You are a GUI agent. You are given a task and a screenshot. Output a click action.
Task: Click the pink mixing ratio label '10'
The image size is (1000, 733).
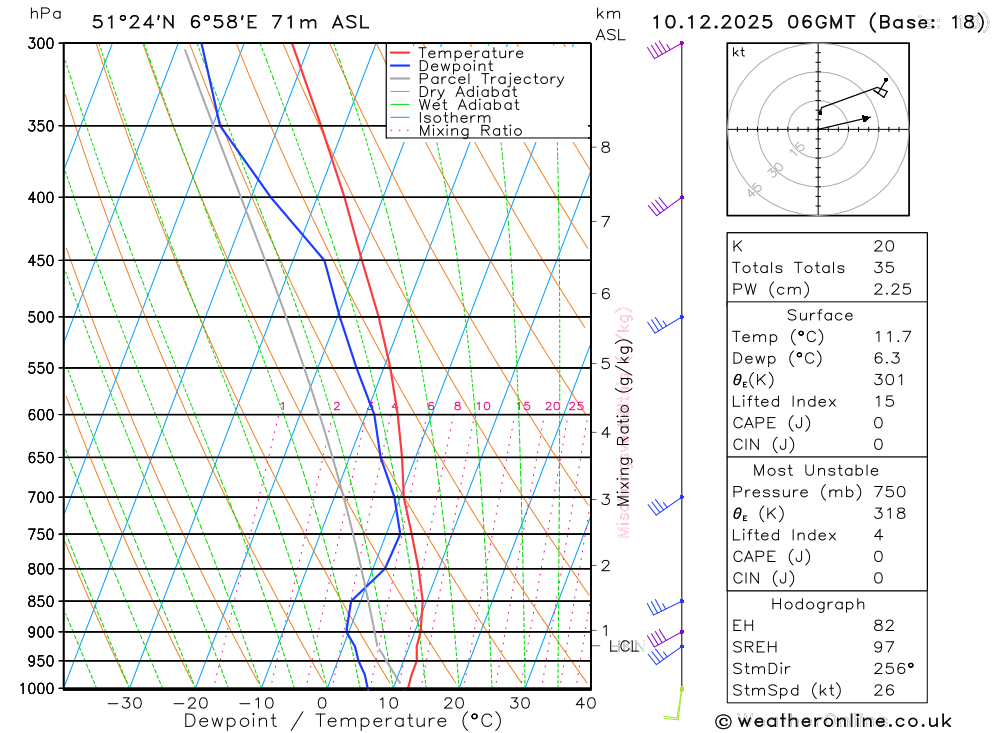coord(483,406)
